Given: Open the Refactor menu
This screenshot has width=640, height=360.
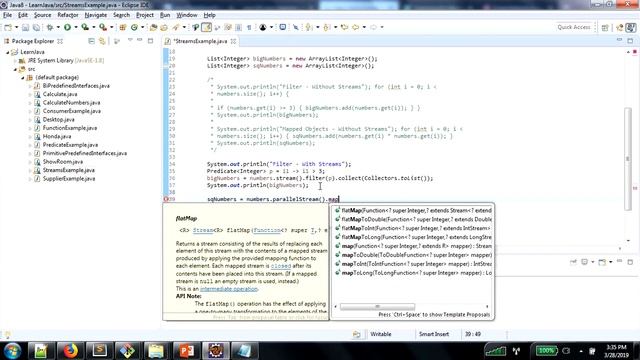Looking at the screenshot, I should (x=68, y=15).
